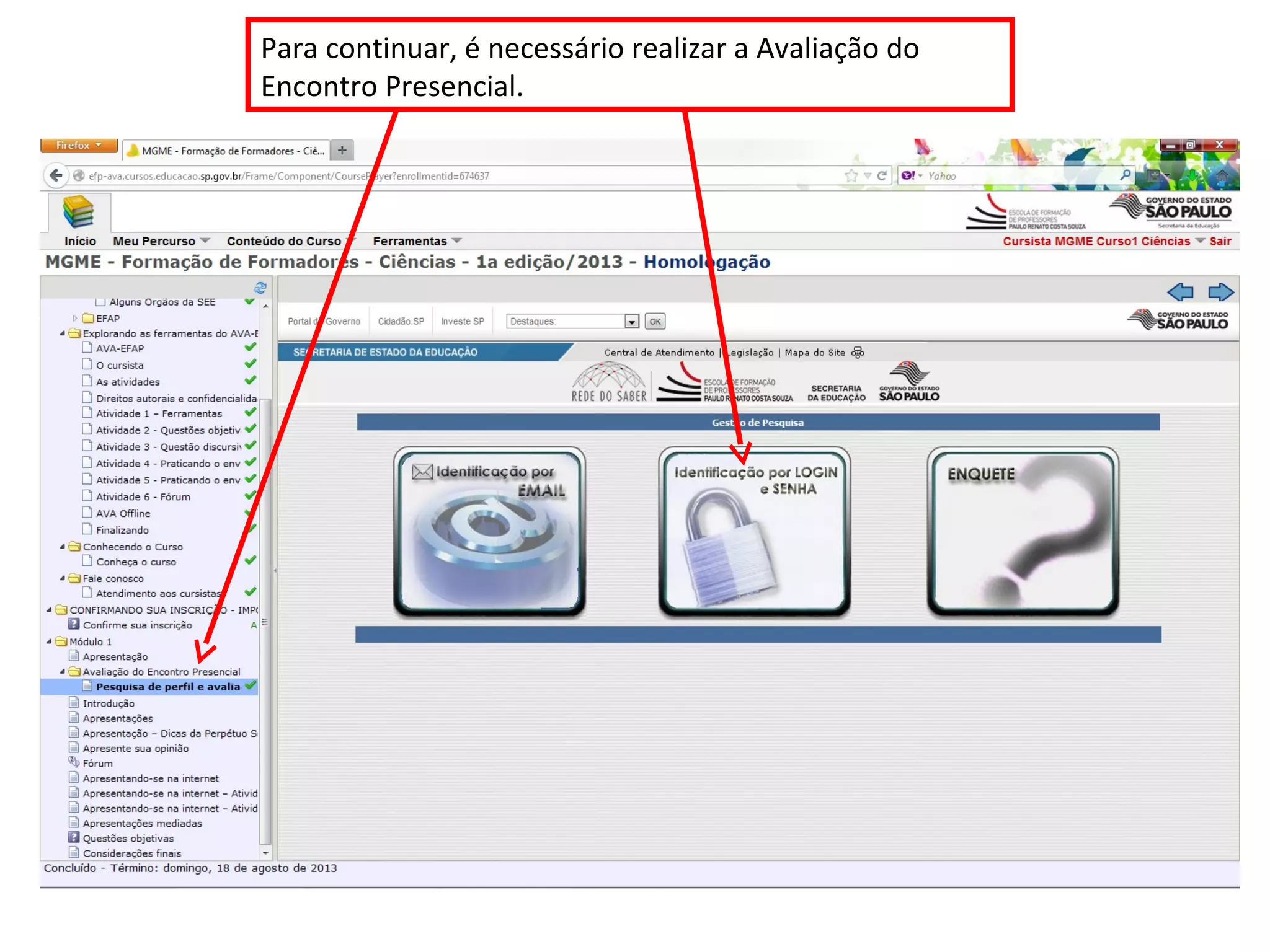Open the Meu Percurso dropdown menu

(x=161, y=241)
